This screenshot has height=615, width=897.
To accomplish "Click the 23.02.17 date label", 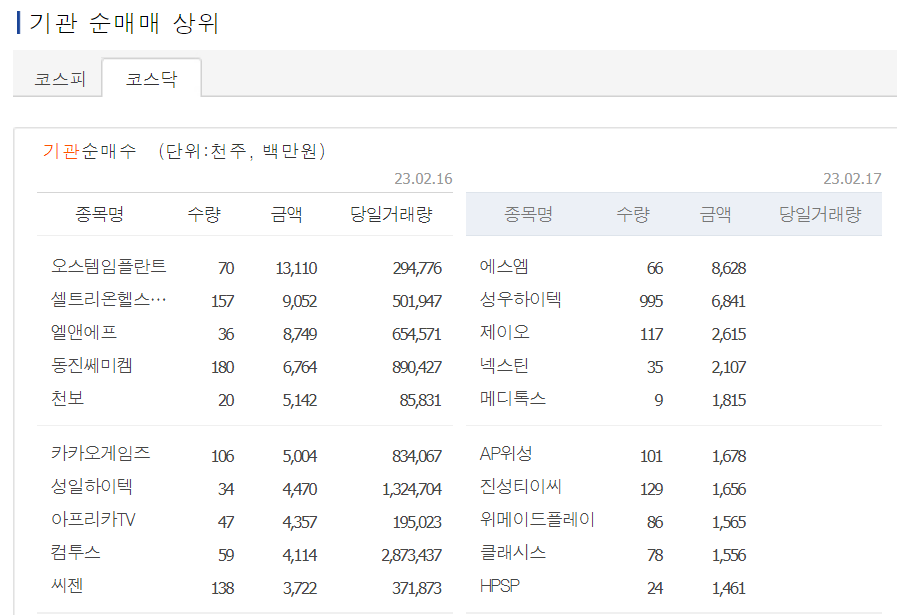I will tap(852, 179).
